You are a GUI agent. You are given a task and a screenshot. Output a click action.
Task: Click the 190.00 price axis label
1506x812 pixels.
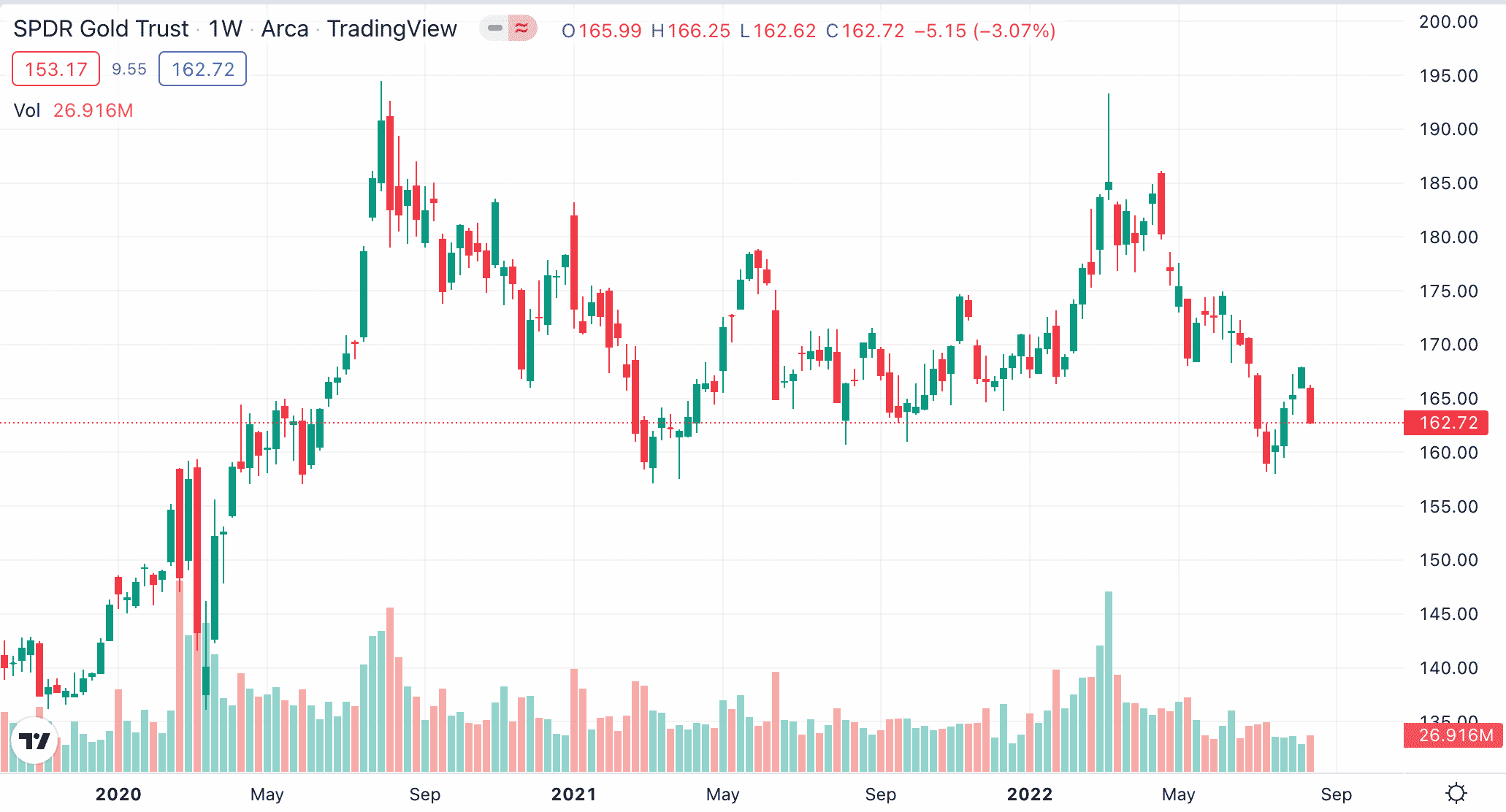(1448, 129)
